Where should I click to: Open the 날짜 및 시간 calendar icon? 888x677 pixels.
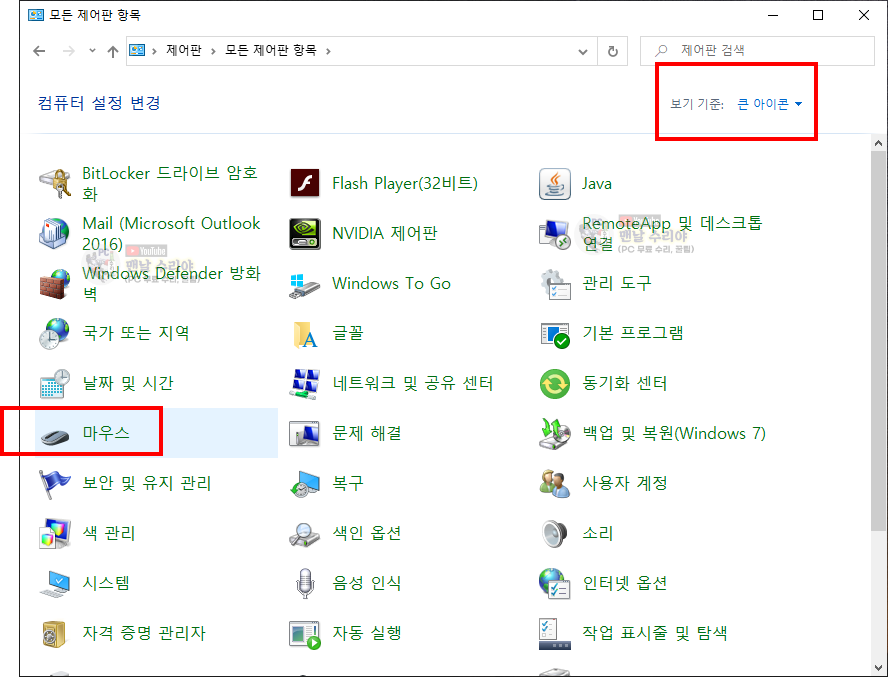[55, 383]
